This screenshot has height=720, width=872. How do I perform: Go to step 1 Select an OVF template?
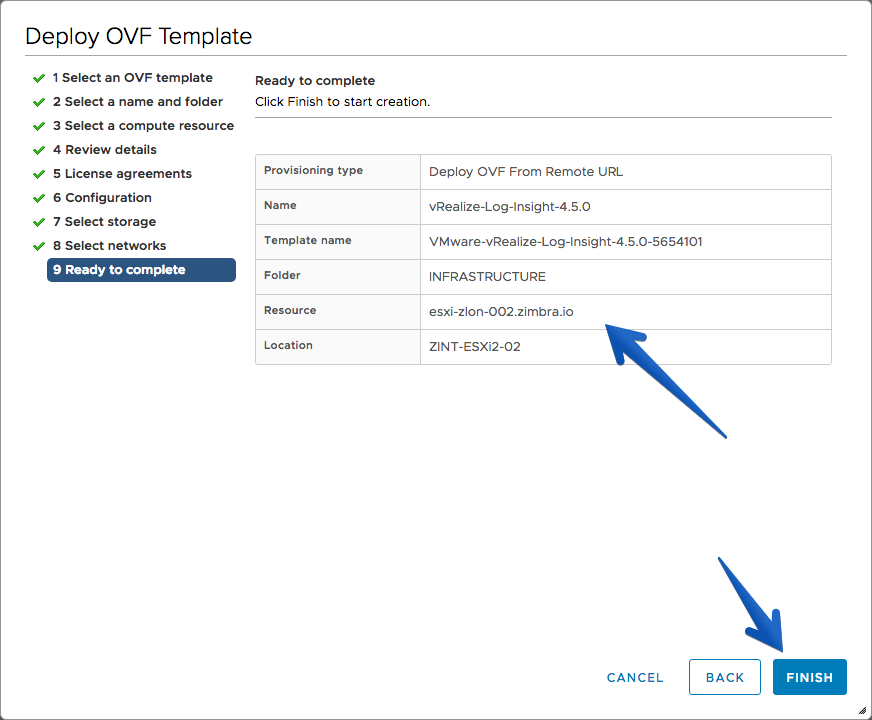pos(132,78)
